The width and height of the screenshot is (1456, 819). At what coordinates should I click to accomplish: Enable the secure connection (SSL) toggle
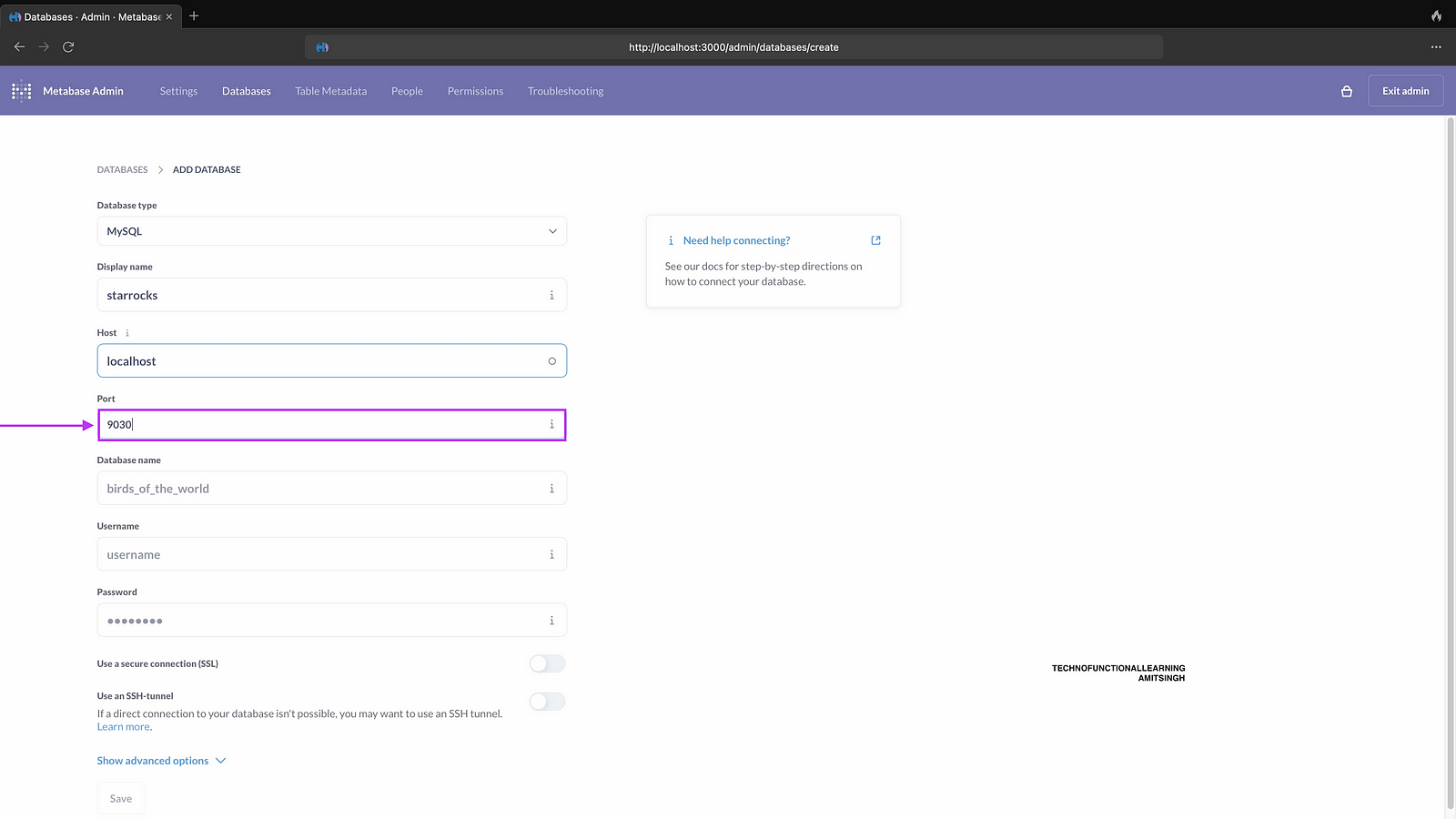547,664
